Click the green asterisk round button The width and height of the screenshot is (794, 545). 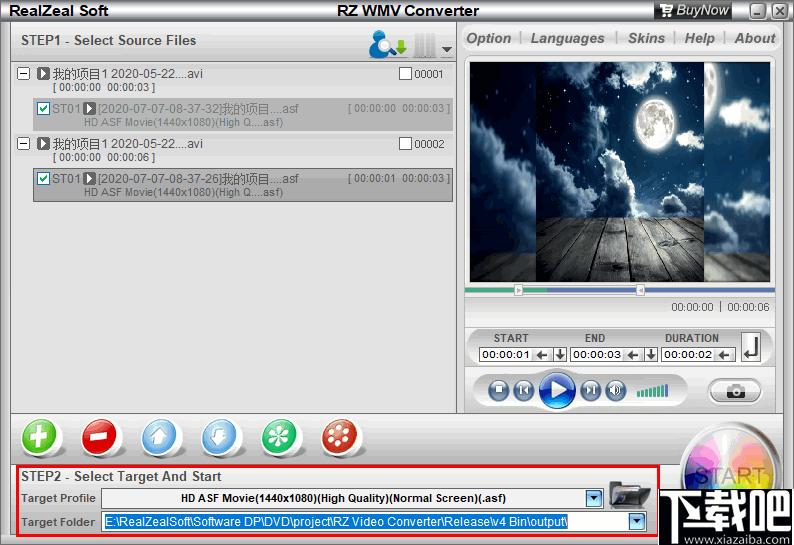tap(280, 436)
